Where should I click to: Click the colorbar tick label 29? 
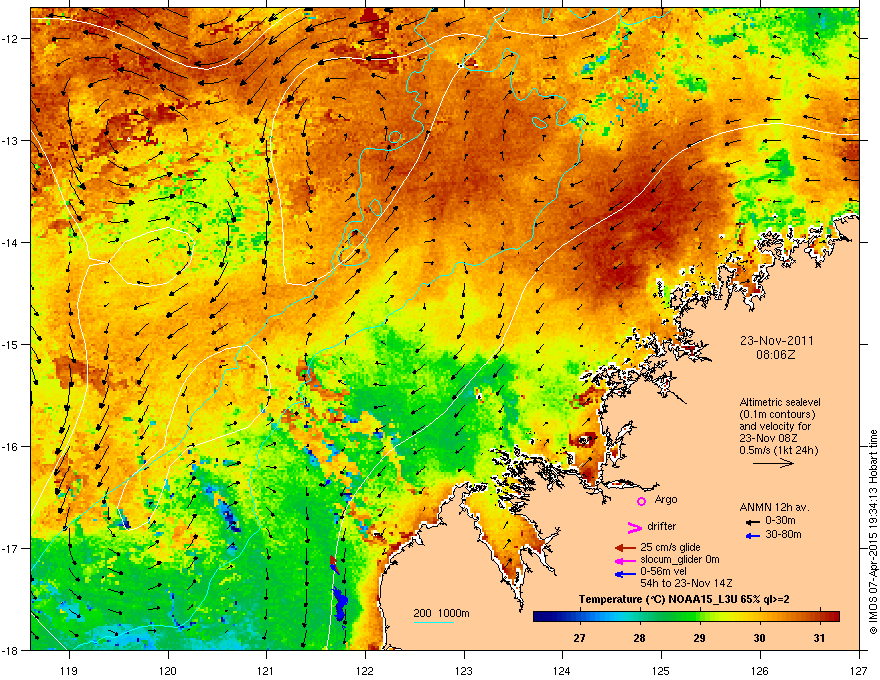pos(699,638)
